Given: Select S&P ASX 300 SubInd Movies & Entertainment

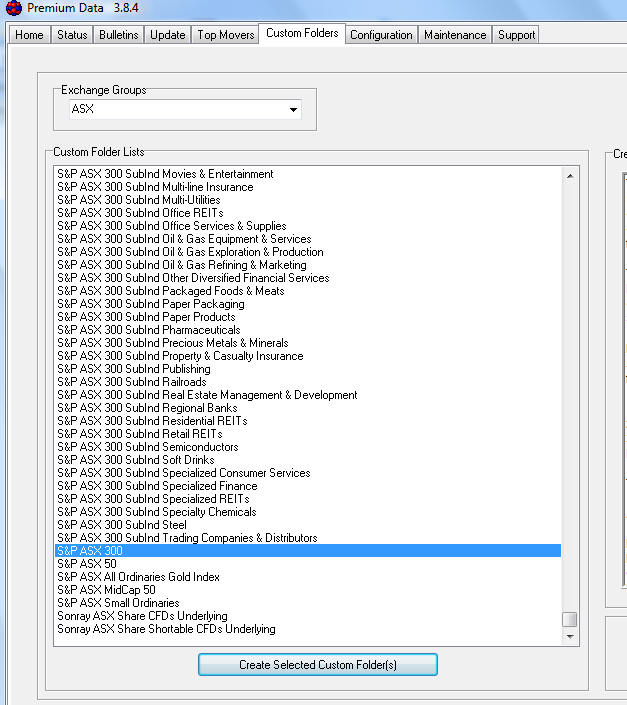Looking at the screenshot, I should [308, 174].
